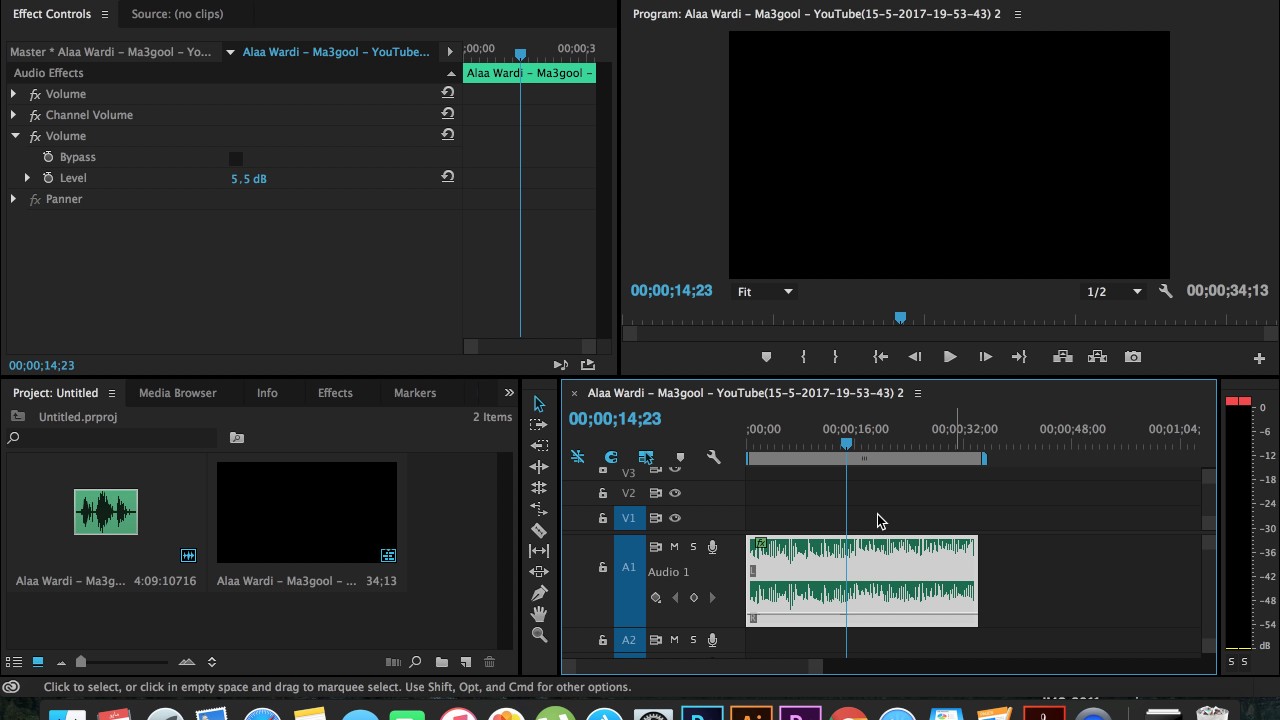Click the Lift button
This screenshot has height=720, width=1280.
click(1063, 357)
